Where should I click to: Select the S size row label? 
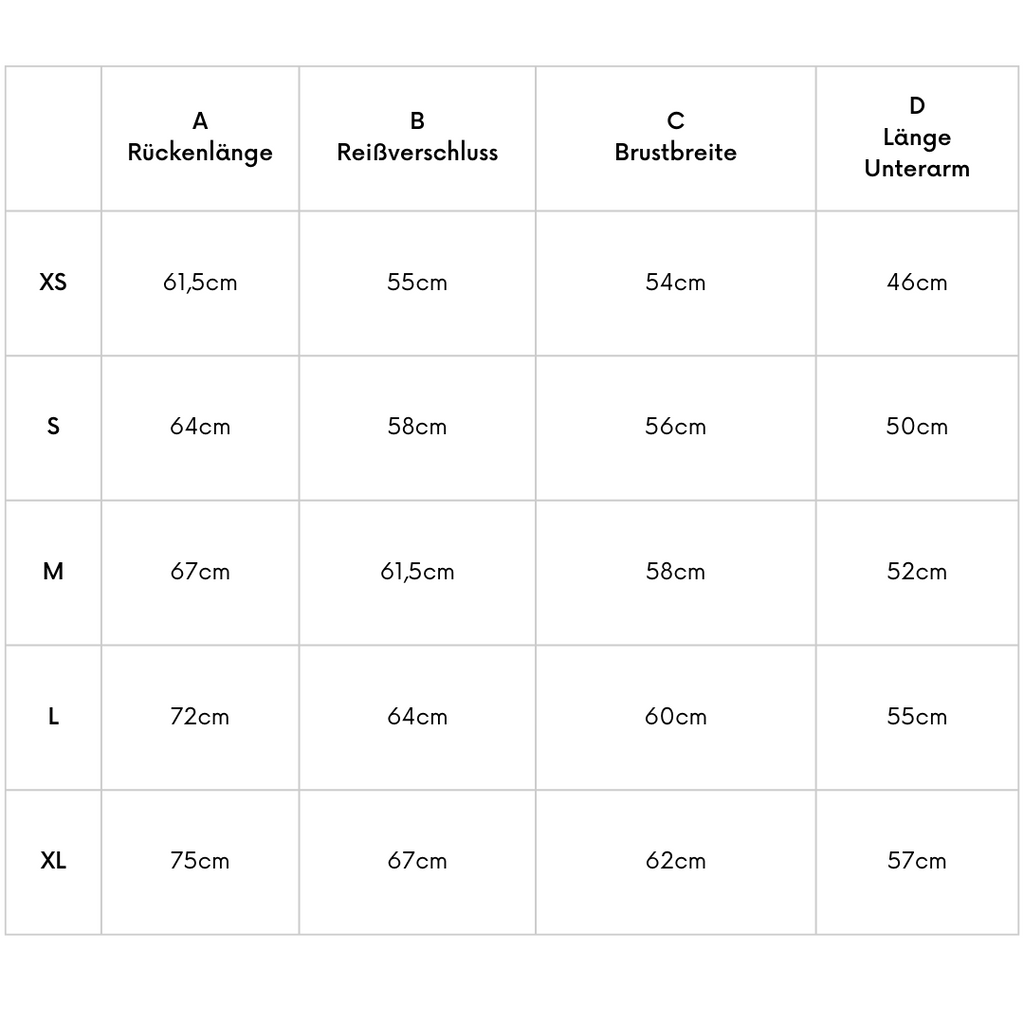[53, 426]
